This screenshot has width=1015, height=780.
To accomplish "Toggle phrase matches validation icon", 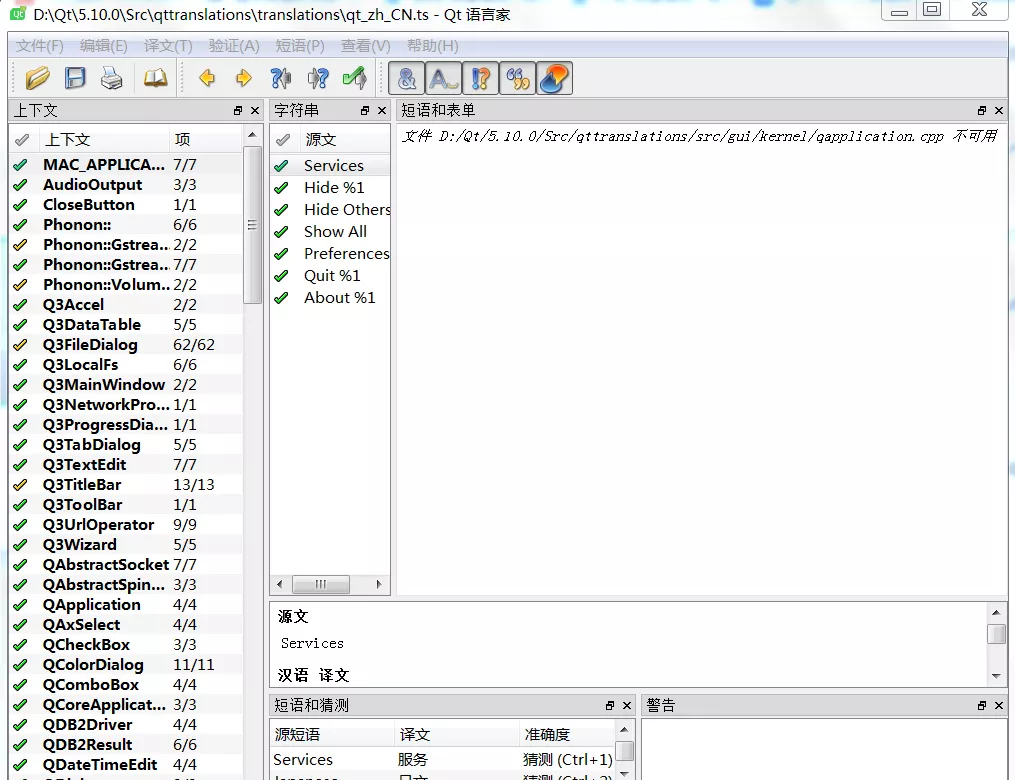I will (x=480, y=78).
